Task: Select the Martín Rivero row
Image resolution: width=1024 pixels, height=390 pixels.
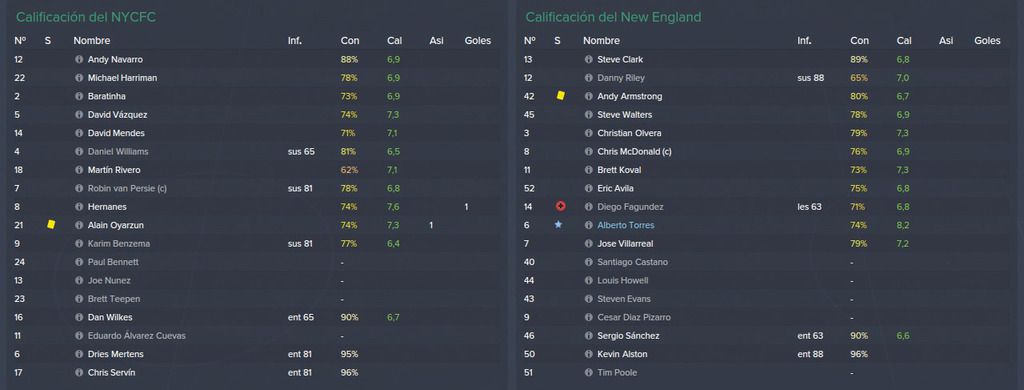Action: coord(255,170)
